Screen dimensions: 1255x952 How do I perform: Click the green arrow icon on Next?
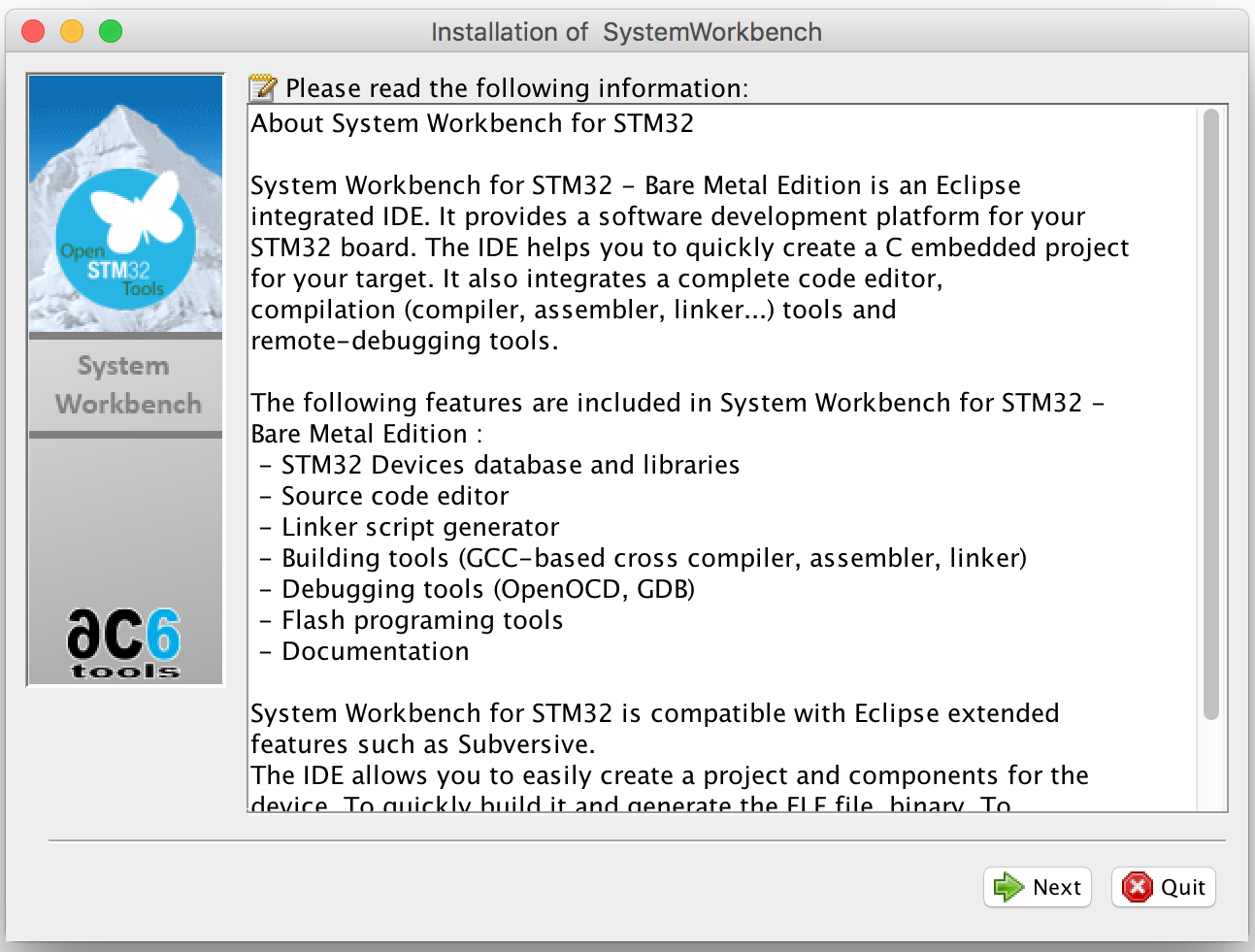coord(1008,887)
